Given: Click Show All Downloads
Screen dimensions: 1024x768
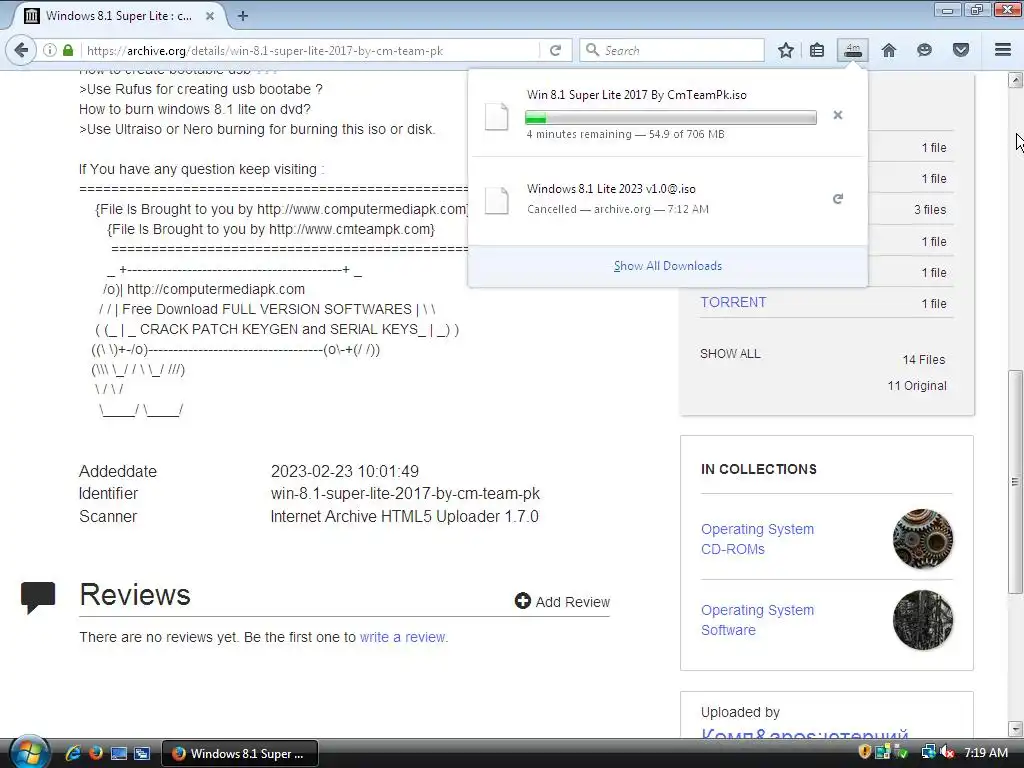Looking at the screenshot, I should pyautogui.click(x=667, y=266).
